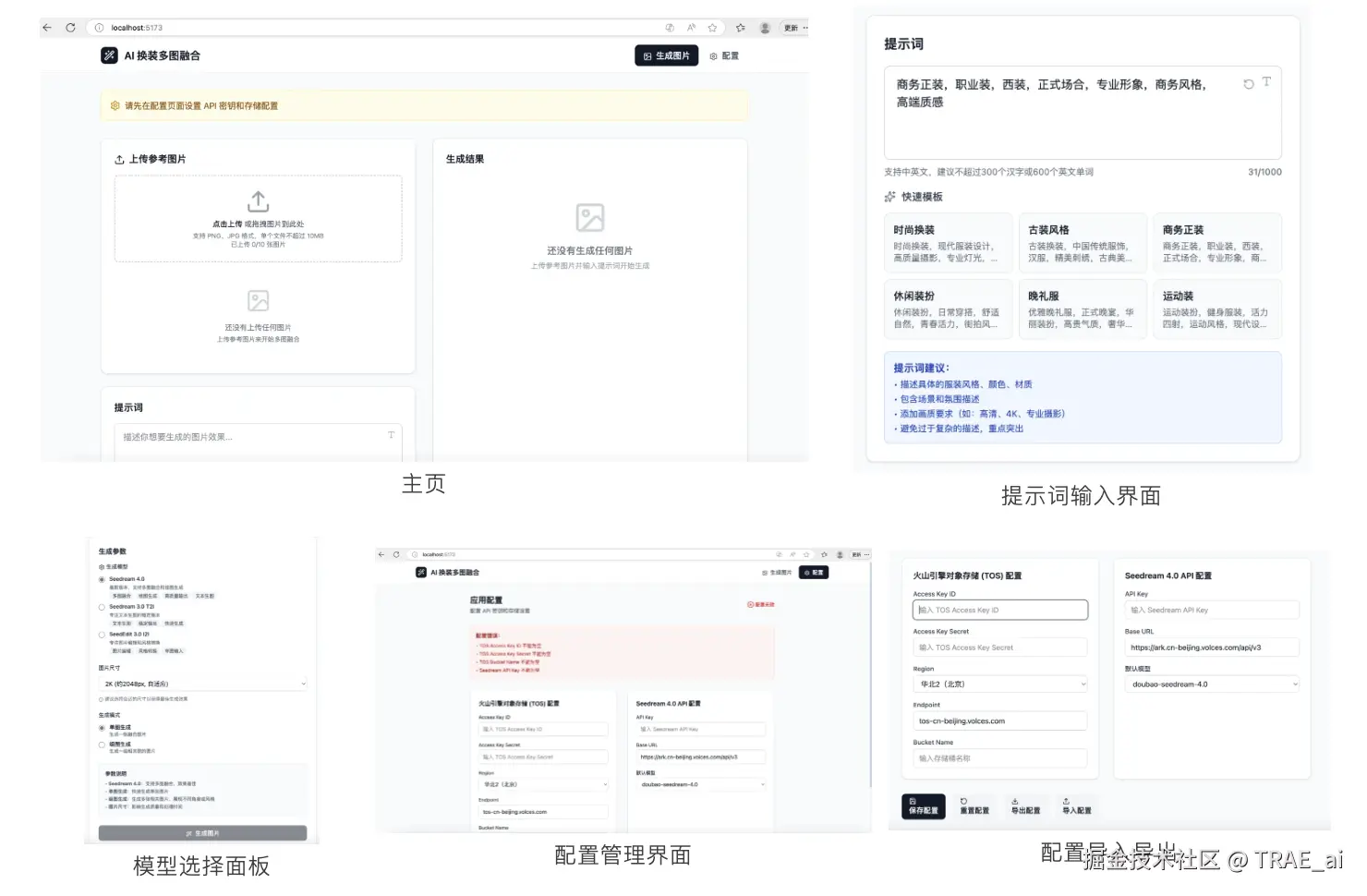Screen dimensions: 1367x896
Task: Click the 保存配置 save icon button
Action: click(923, 806)
